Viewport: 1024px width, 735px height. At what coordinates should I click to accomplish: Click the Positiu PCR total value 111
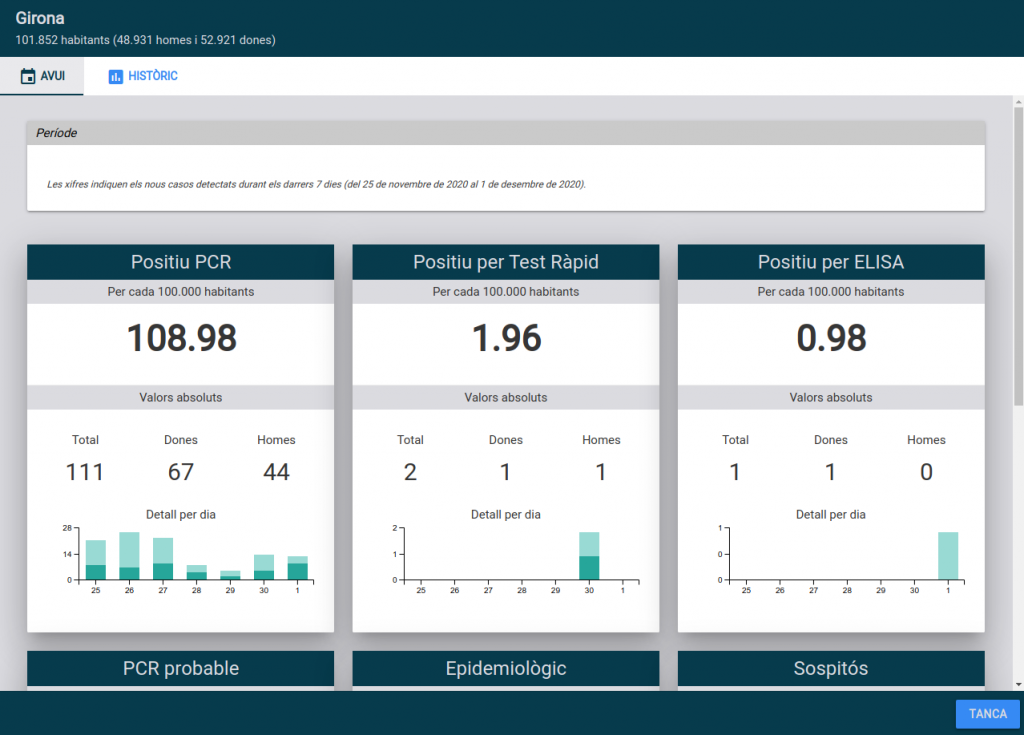pyautogui.click(x=85, y=472)
